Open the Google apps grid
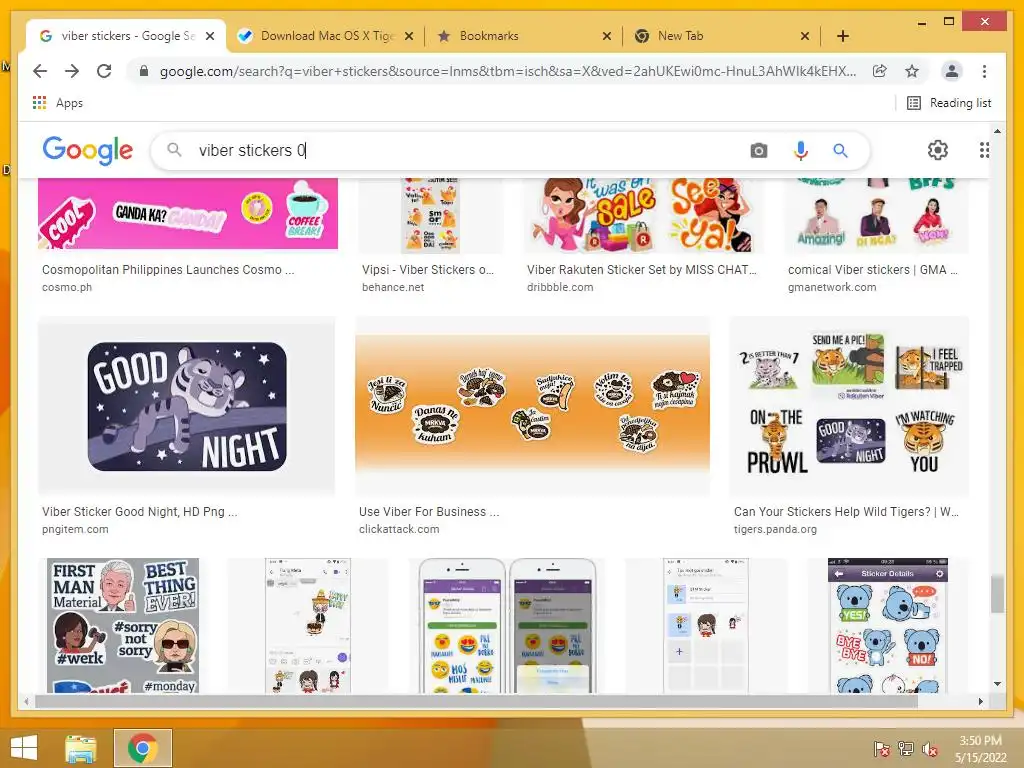Viewport: 1024px width, 768px height. 984,150
